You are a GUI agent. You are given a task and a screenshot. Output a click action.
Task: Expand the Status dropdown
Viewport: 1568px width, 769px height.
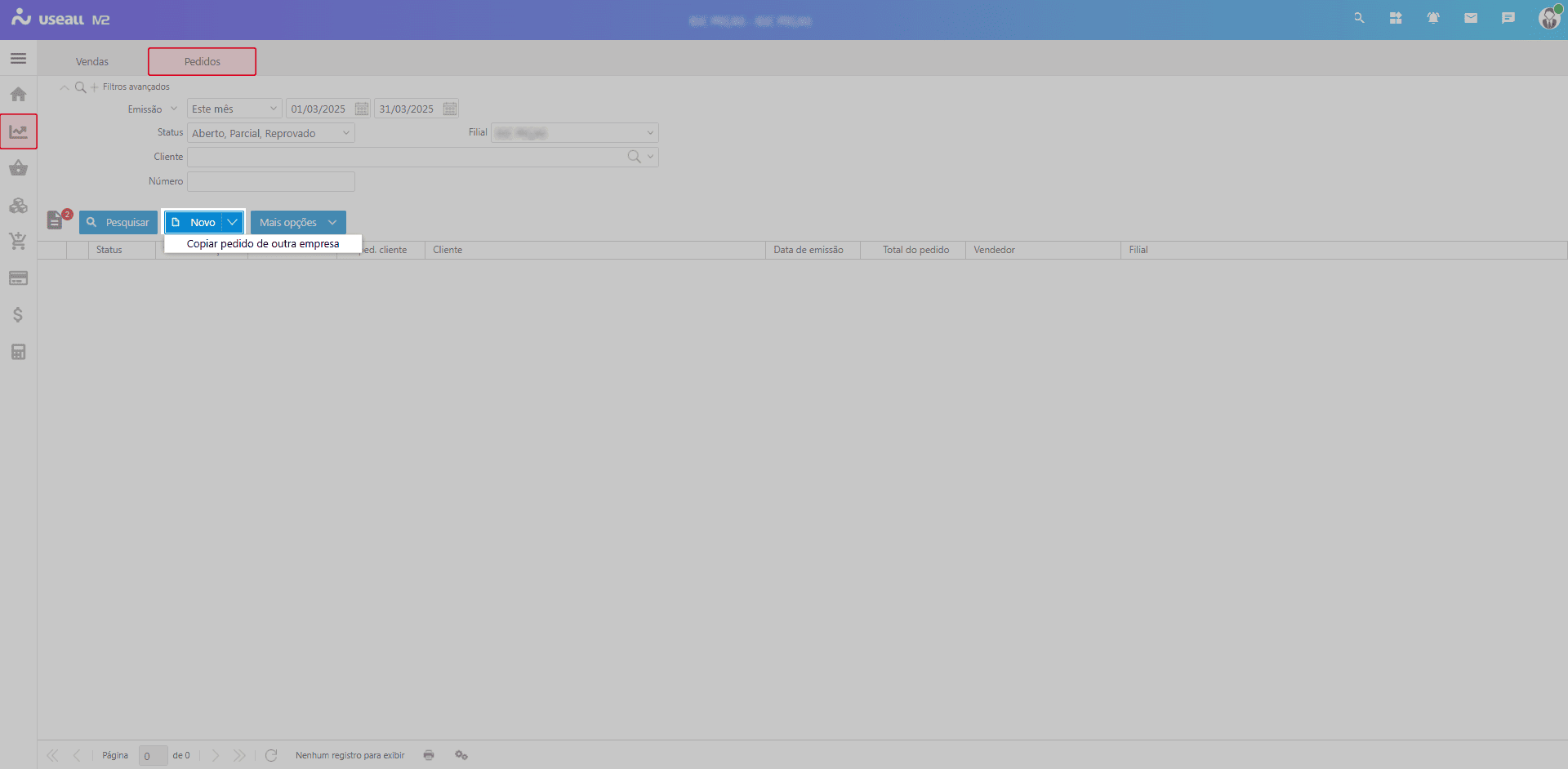[x=345, y=133]
